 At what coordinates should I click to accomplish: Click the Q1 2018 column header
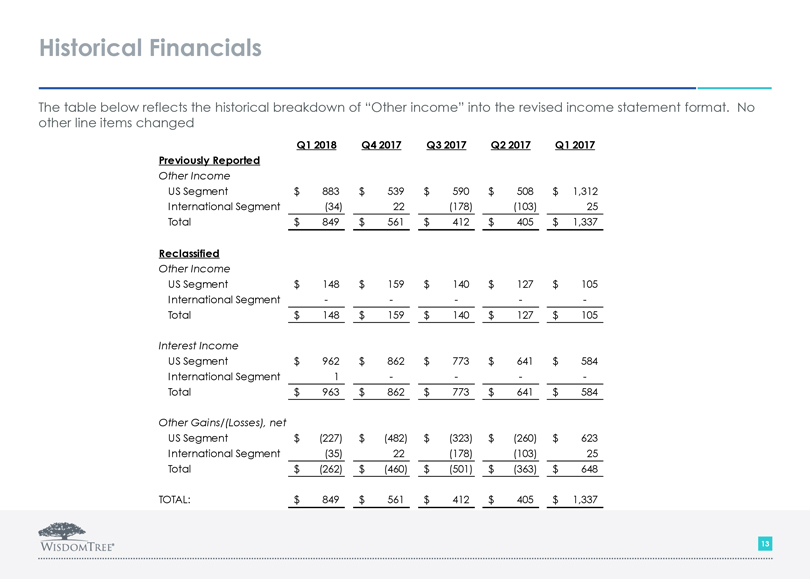[x=317, y=145]
